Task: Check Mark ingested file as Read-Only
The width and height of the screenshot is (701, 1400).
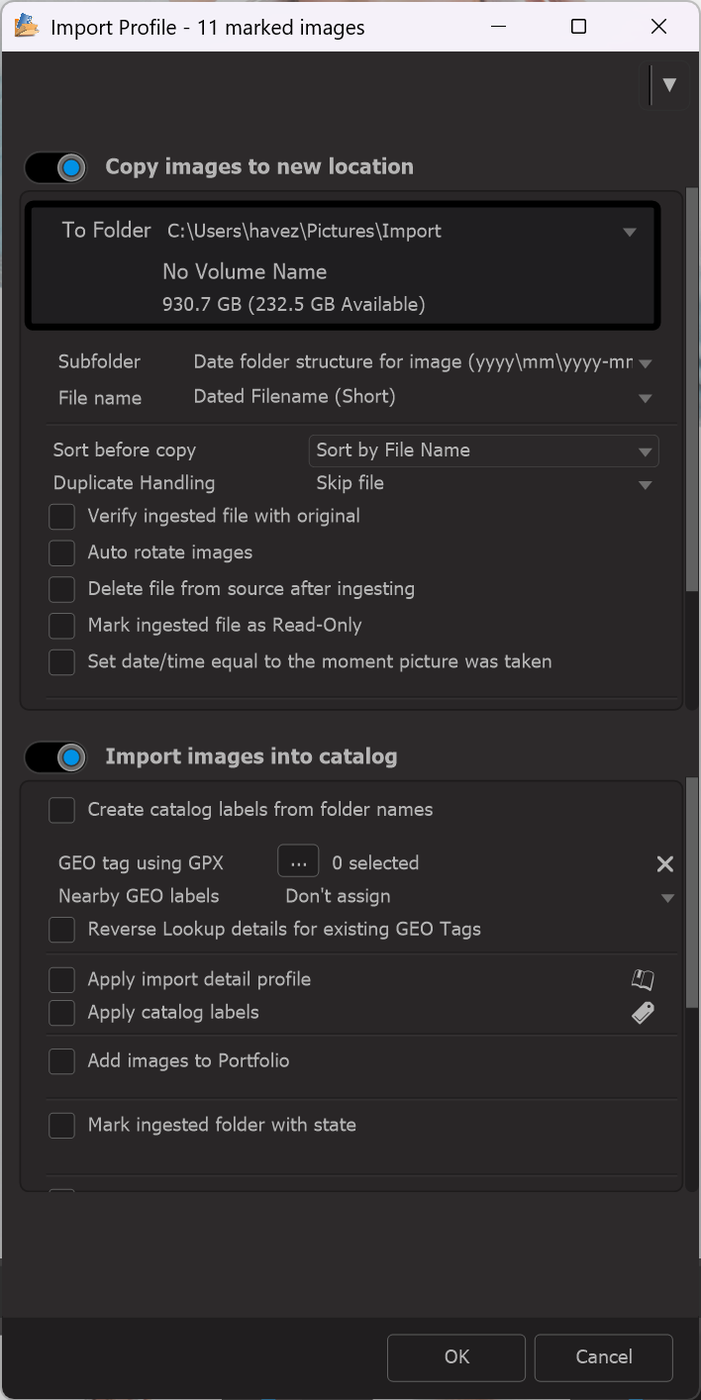Action: coord(62,626)
